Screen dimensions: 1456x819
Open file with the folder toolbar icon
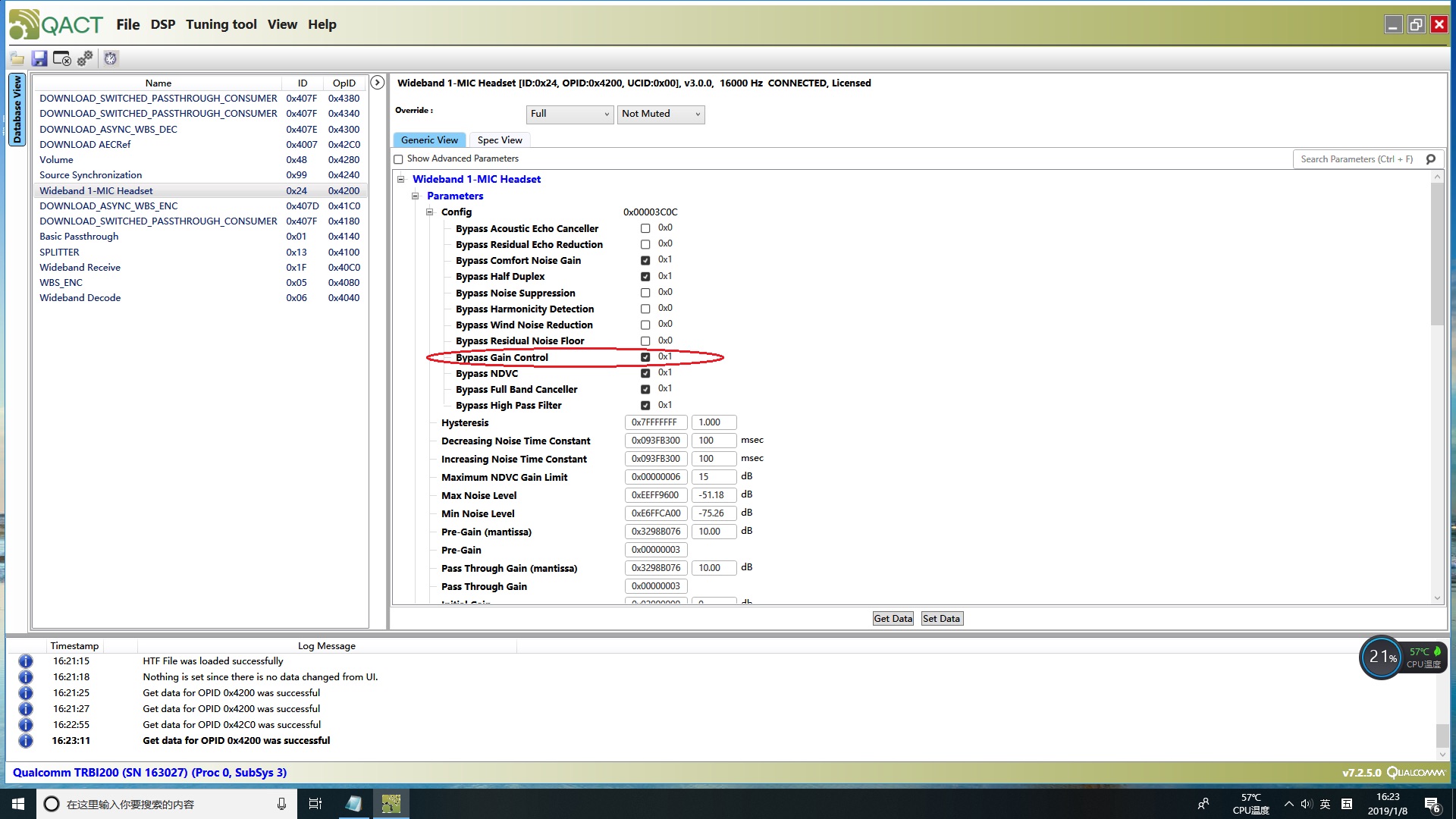click(17, 58)
